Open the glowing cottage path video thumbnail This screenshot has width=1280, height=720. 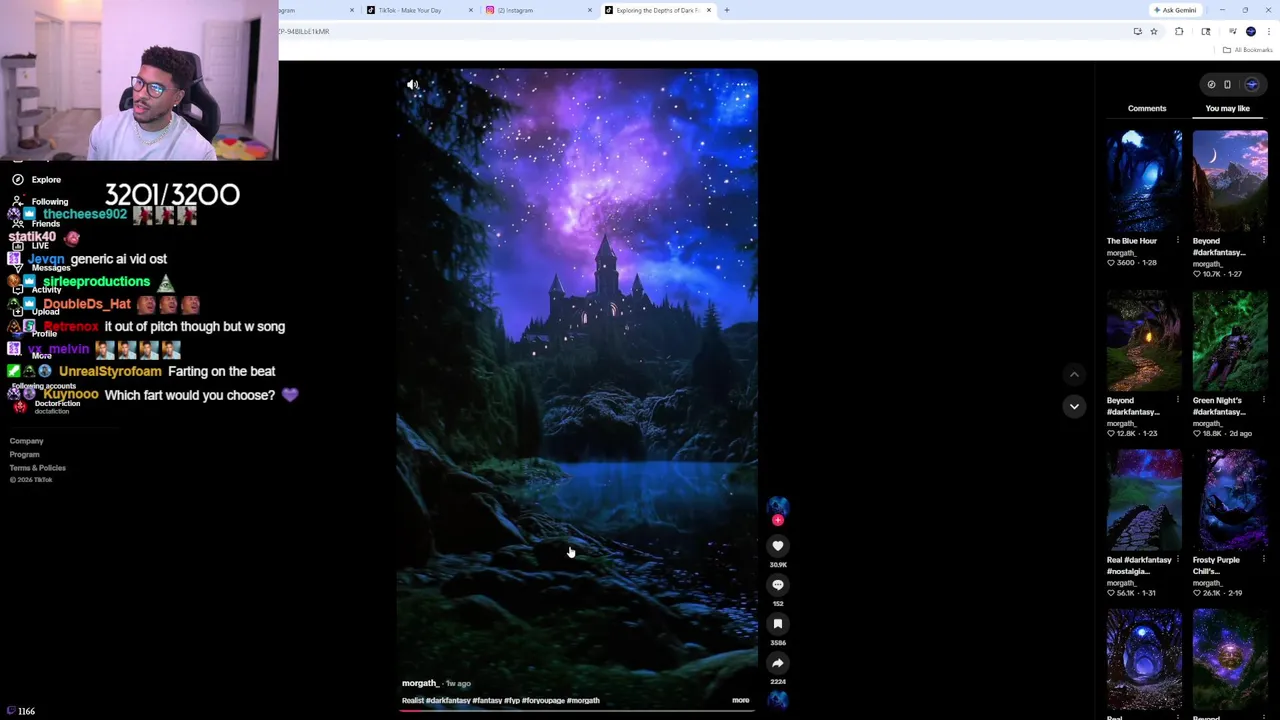click(x=1144, y=341)
